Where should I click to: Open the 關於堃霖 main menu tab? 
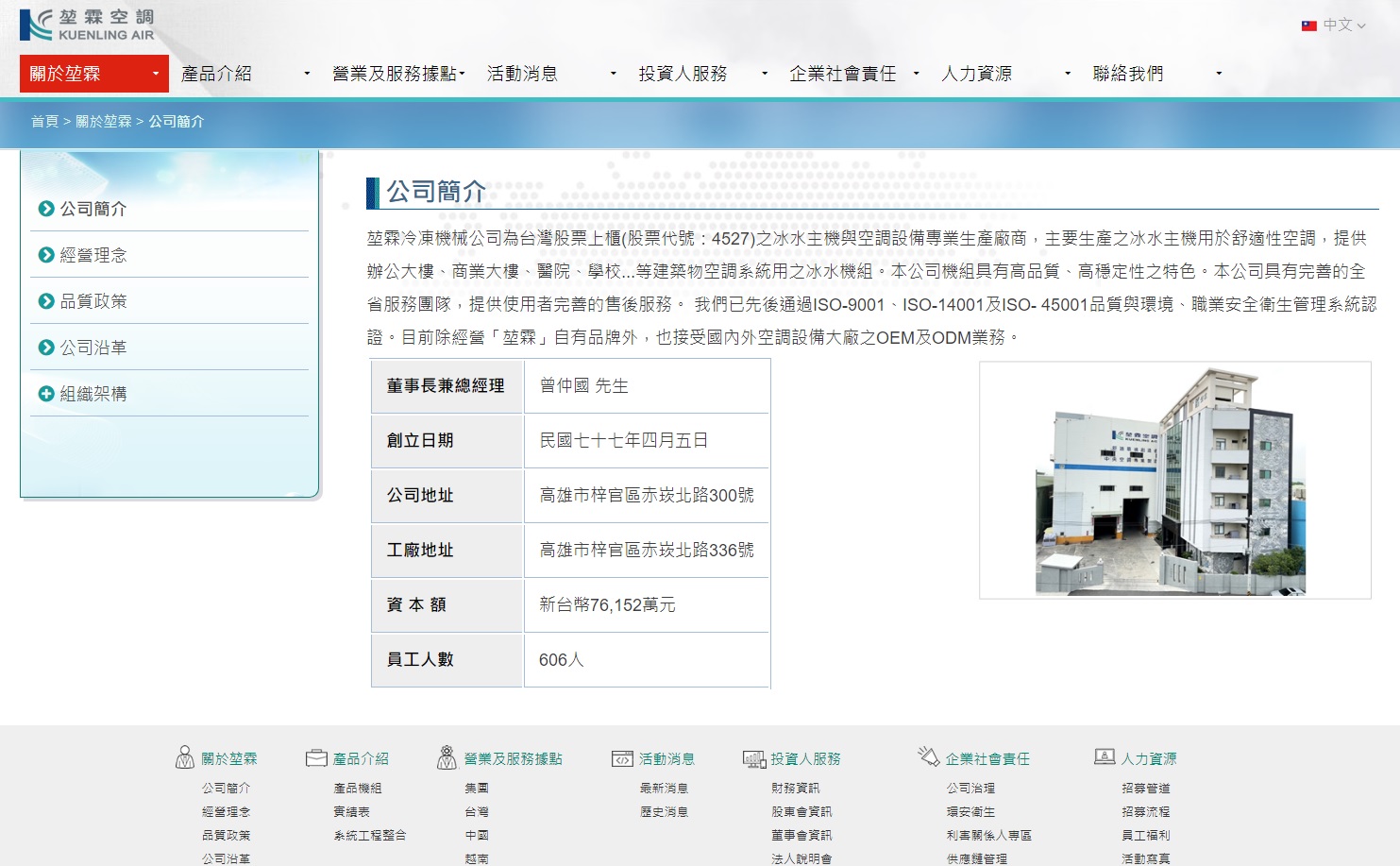pos(93,74)
